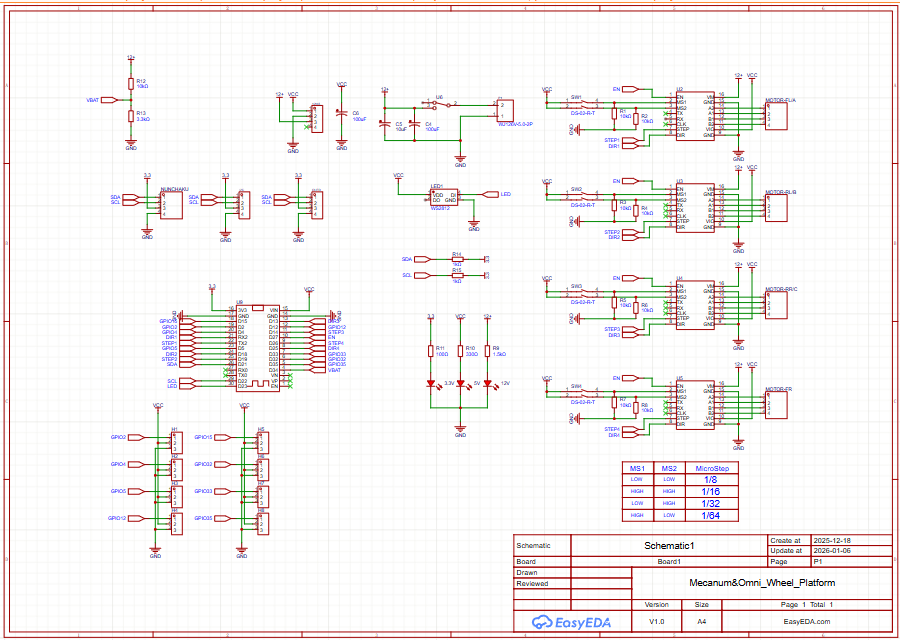Select the U3 stepper driver symbol
The image size is (900, 640).
click(695, 208)
